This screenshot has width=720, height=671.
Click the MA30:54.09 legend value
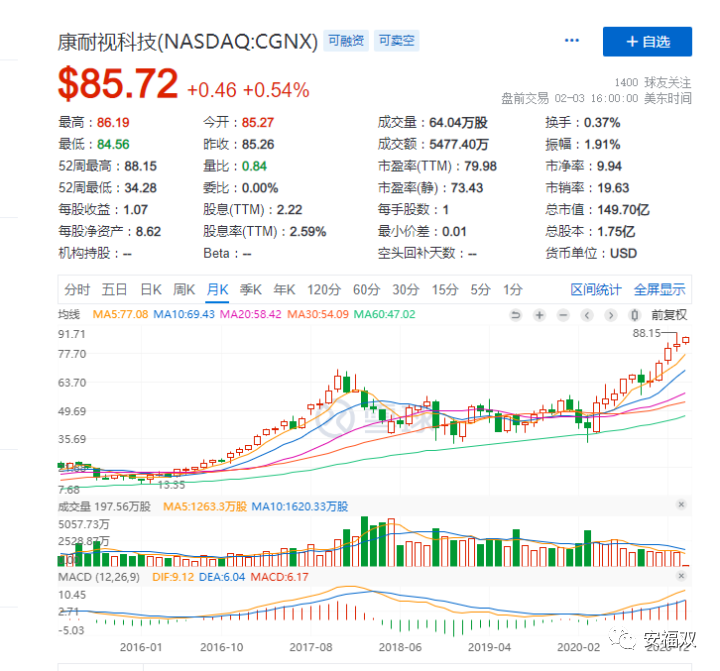click(x=318, y=315)
